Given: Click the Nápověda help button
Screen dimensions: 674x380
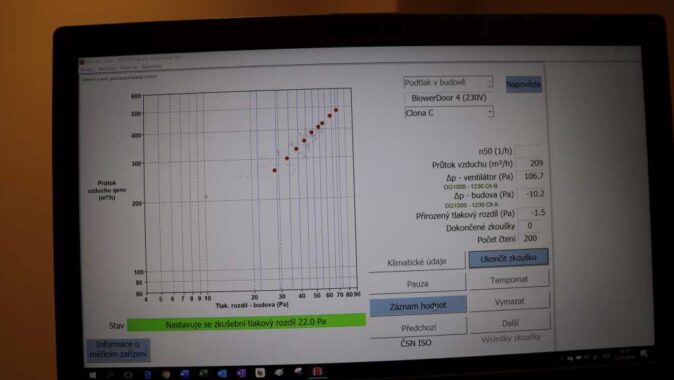Looking at the screenshot, I should click(523, 84).
